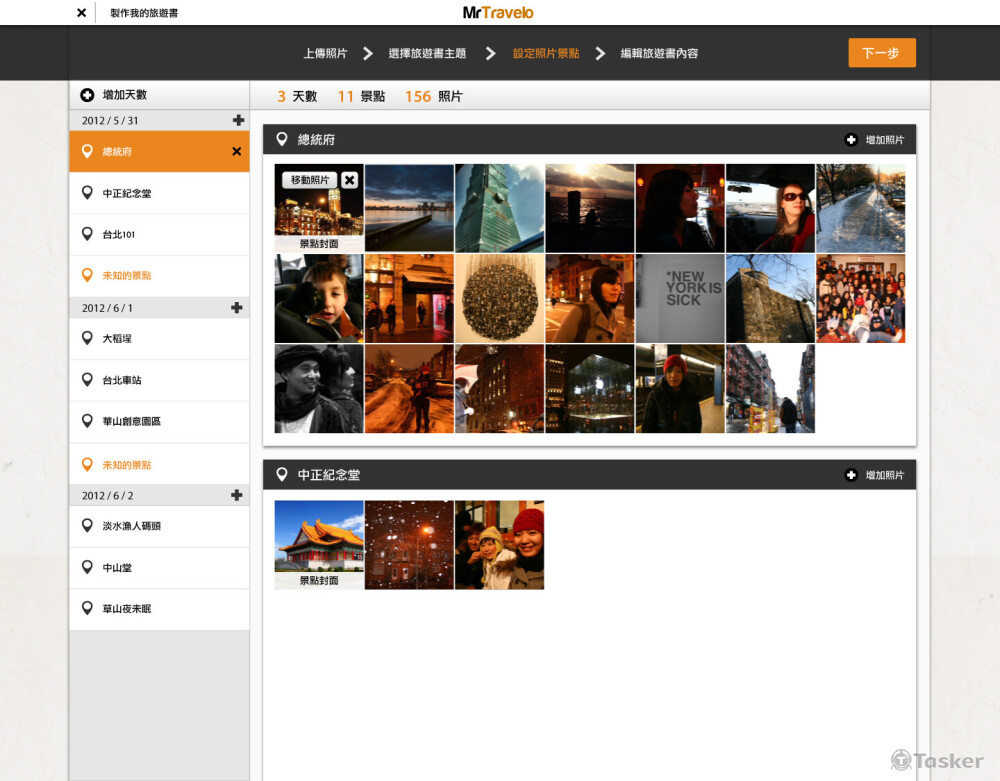Screen dimensions: 1000x781
Task: Click the plus icon beside 2012/6/2
Action: click(237, 495)
